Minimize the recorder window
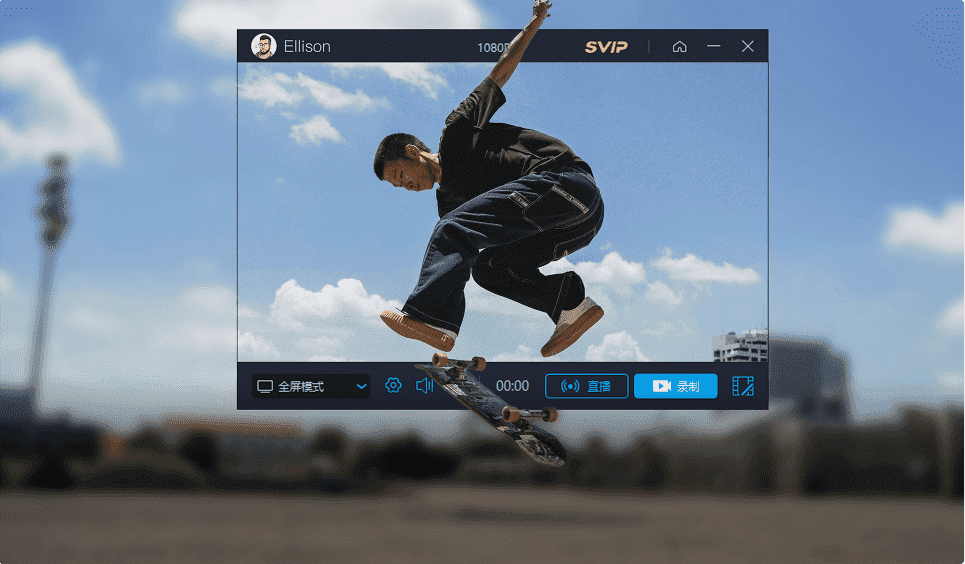965x564 pixels. point(713,47)
